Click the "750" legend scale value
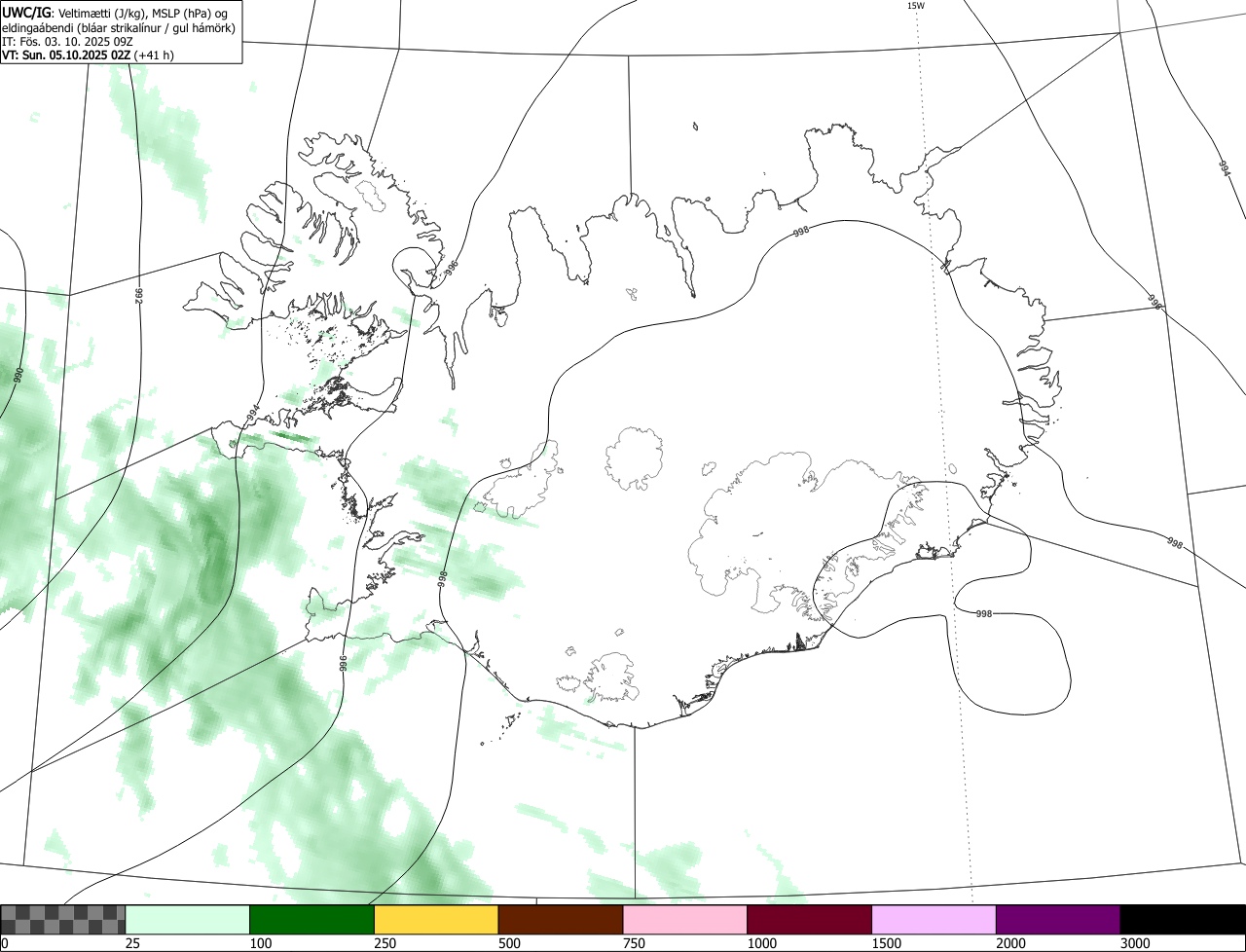 [x=635, y=943]
